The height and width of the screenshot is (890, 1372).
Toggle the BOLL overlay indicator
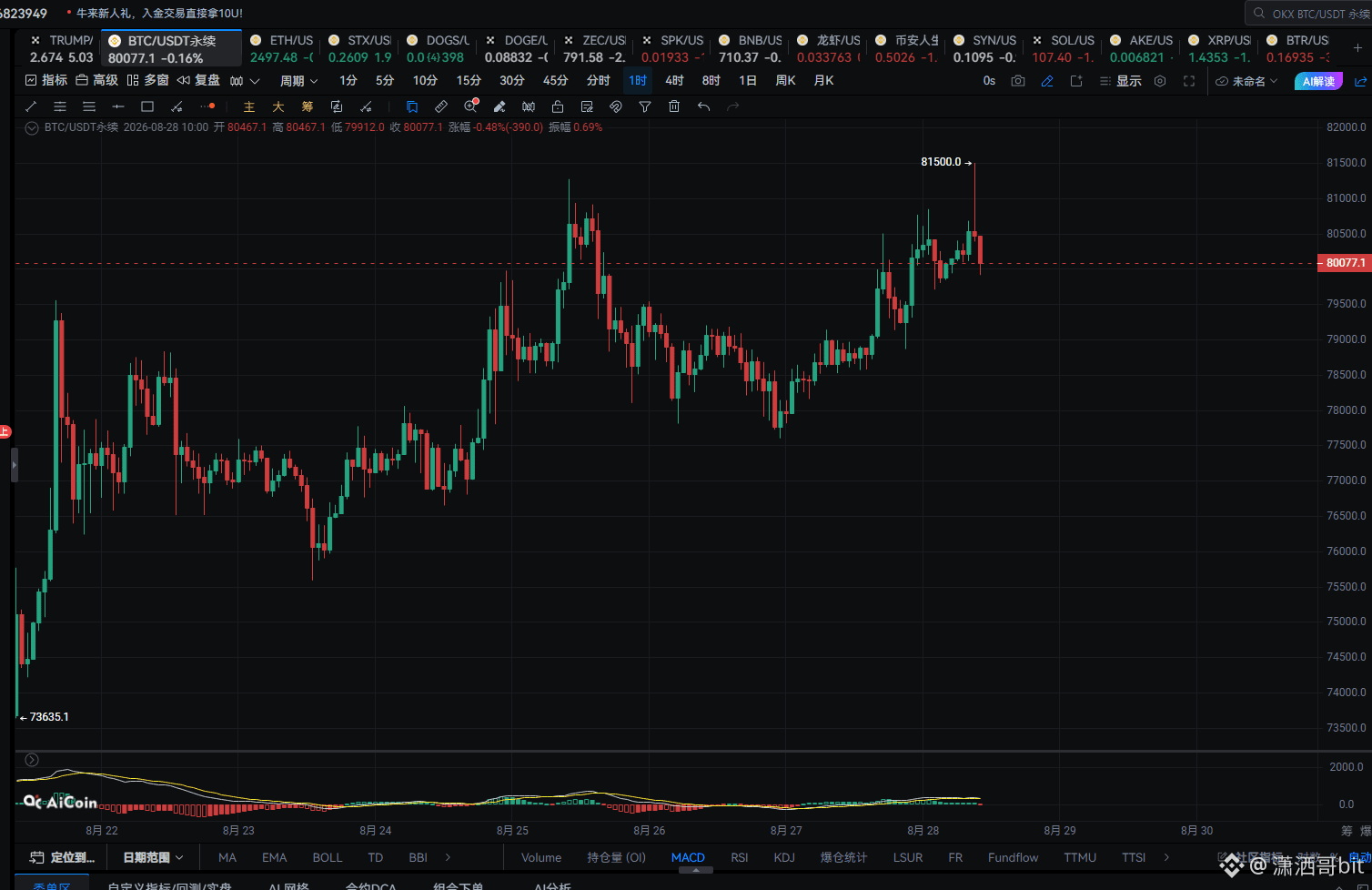pos(328,857)
